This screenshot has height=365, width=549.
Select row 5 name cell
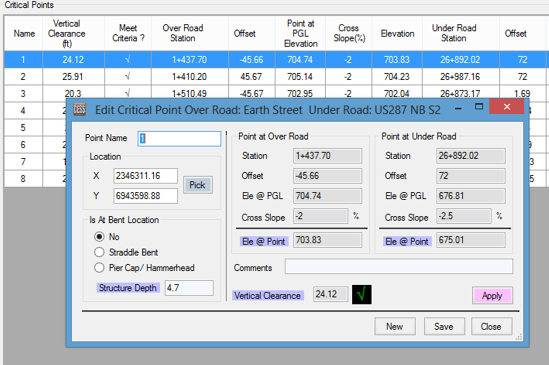click(23, 128)
